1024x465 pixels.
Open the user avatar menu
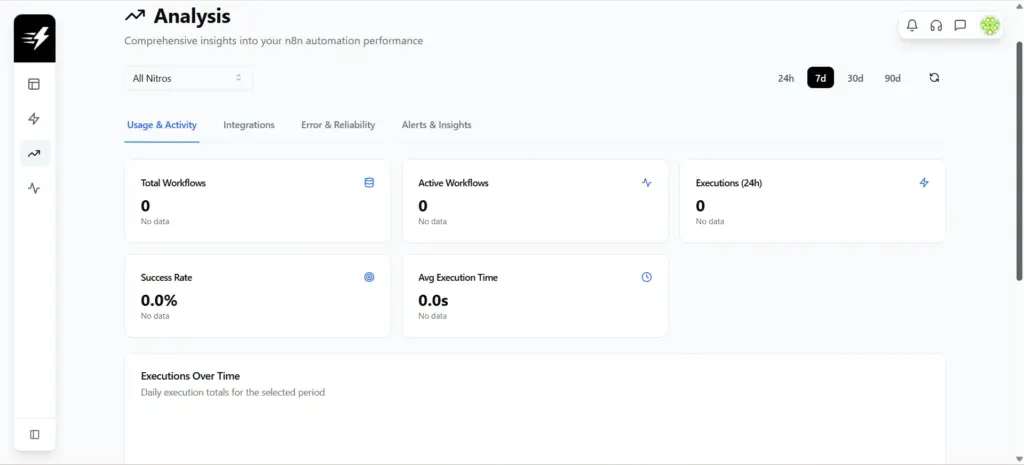989,25
